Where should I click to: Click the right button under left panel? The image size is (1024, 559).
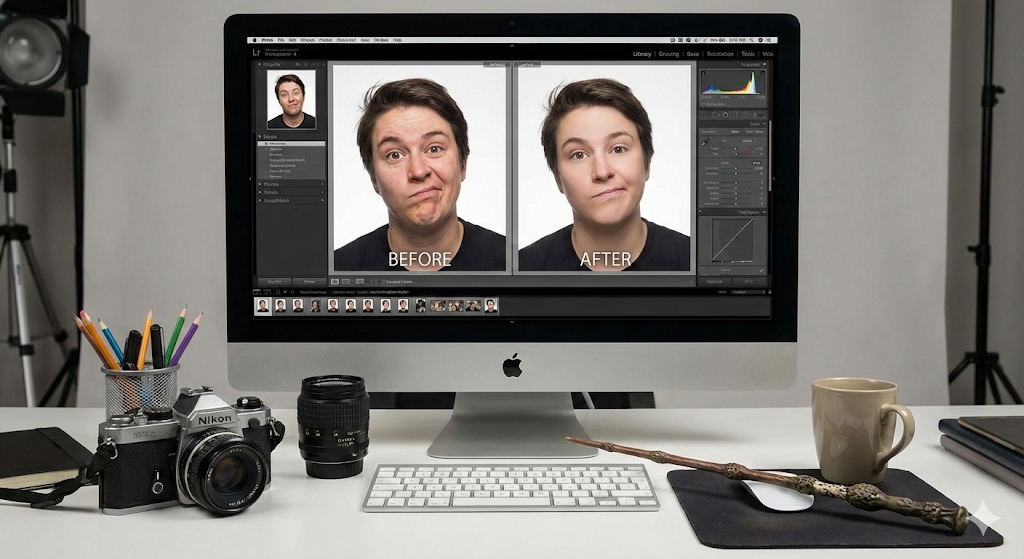(x=310, y=281)
